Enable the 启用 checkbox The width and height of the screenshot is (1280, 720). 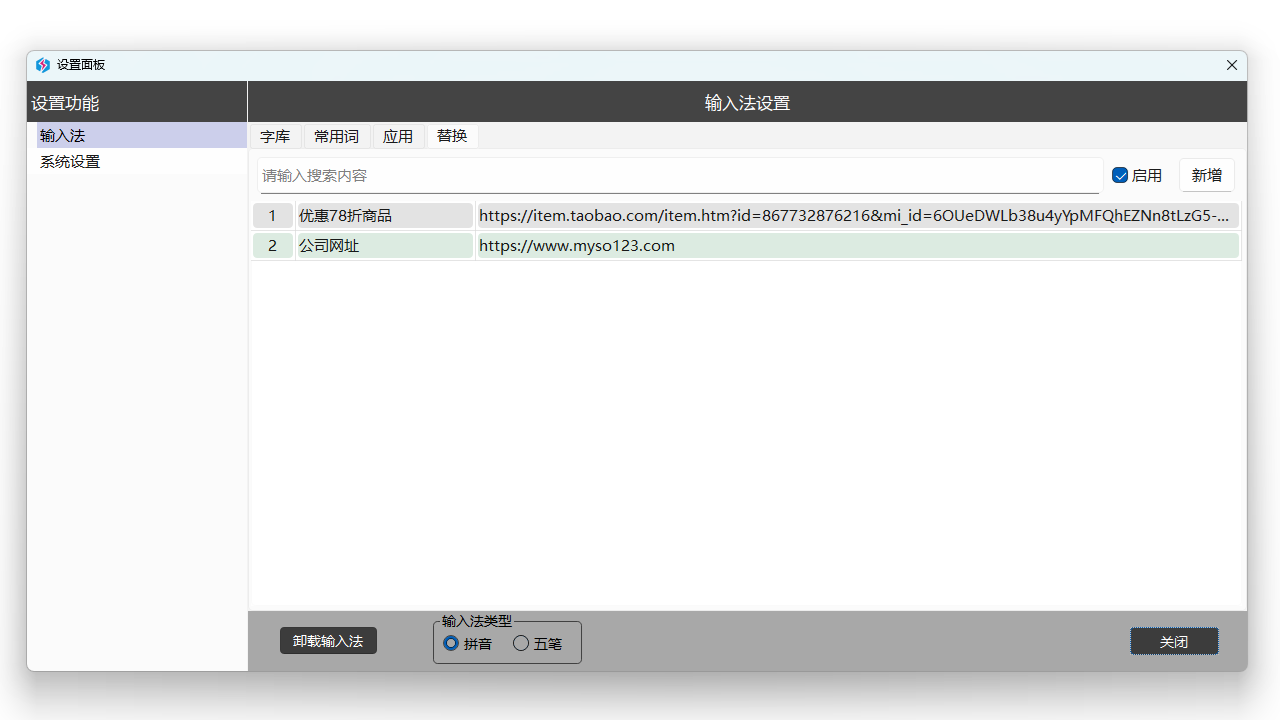[x=1120, y=175]
